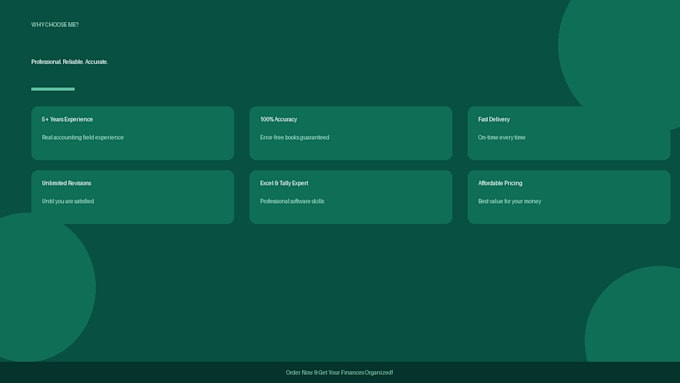Viewport: 680px width, 383px height.
Task: Click "Real accounting field experience" text
Action: pos(83,137)
